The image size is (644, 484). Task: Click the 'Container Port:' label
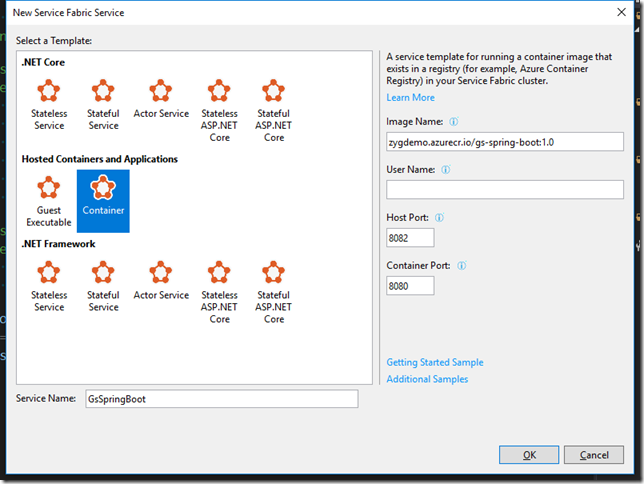(x=418, y=266)
